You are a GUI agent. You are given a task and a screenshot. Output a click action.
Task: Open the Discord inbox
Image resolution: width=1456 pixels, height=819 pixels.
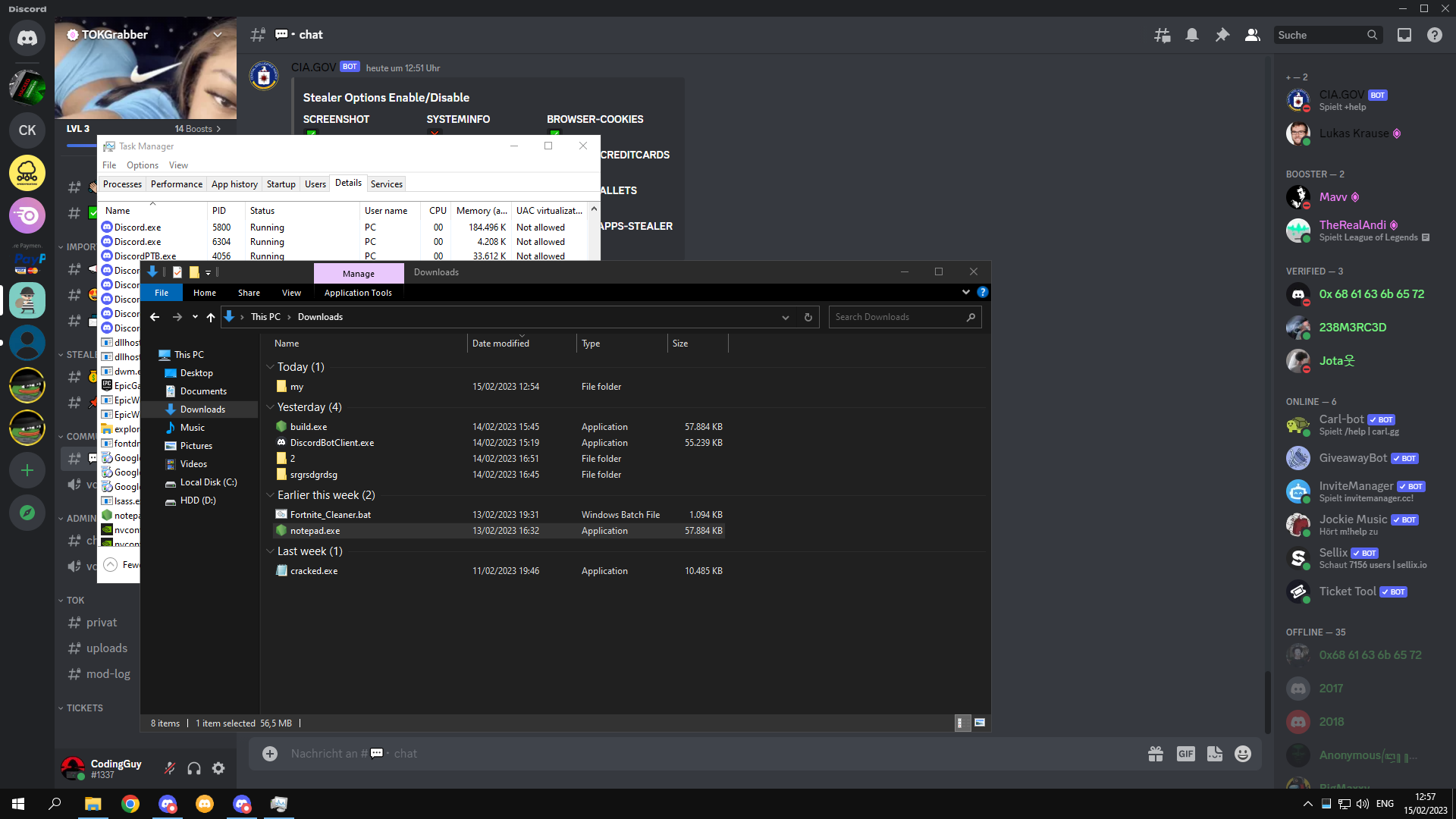pos(1404,35)
